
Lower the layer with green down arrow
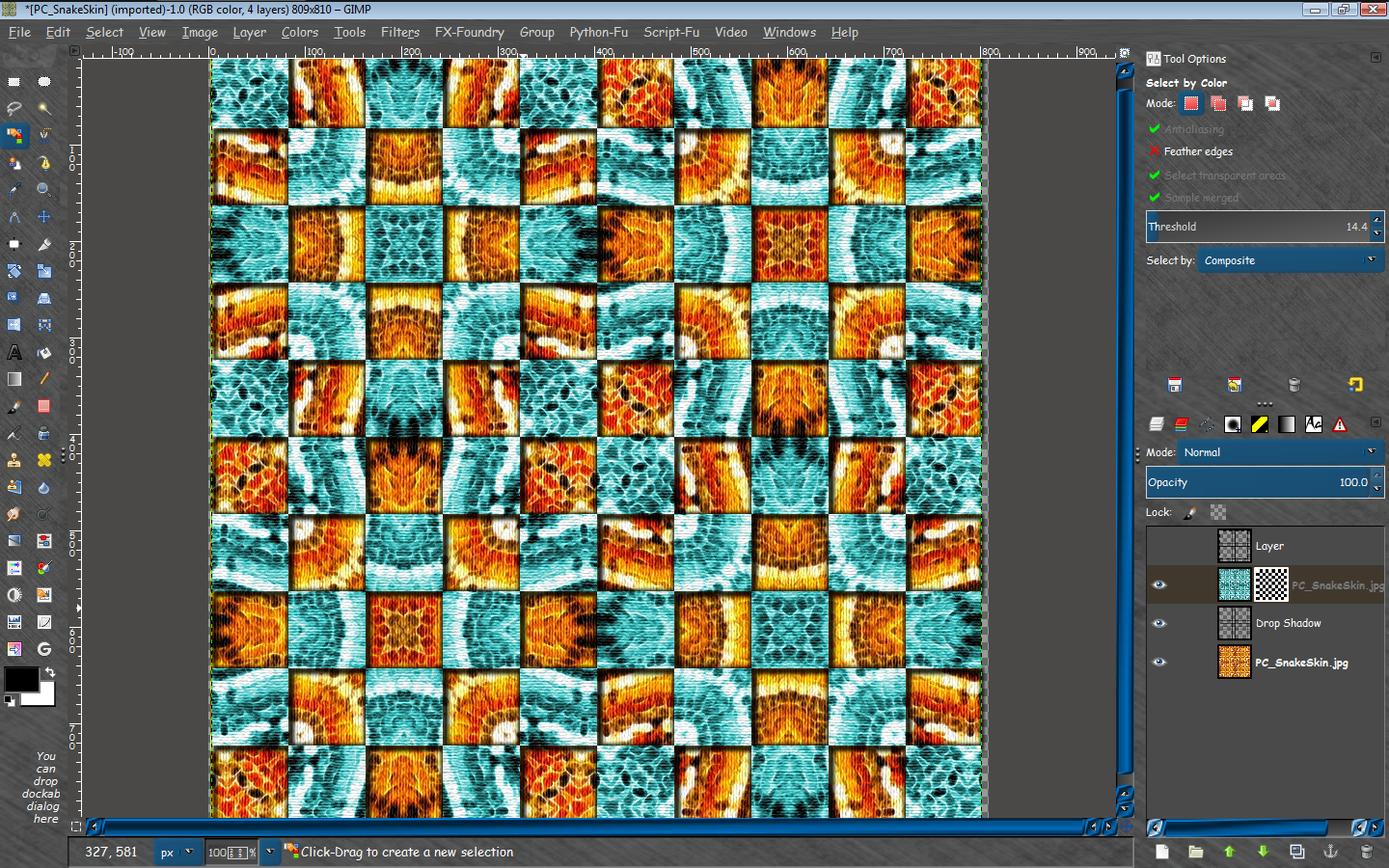(1263, 852)
